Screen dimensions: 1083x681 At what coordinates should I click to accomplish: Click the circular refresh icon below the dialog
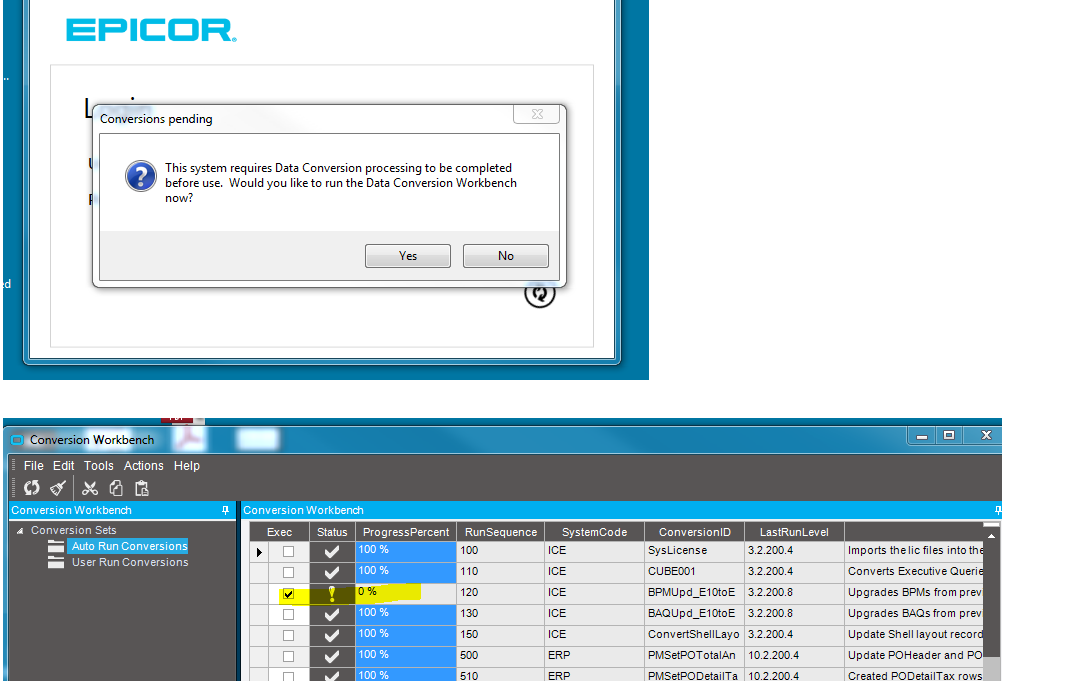tap(539, 294)
